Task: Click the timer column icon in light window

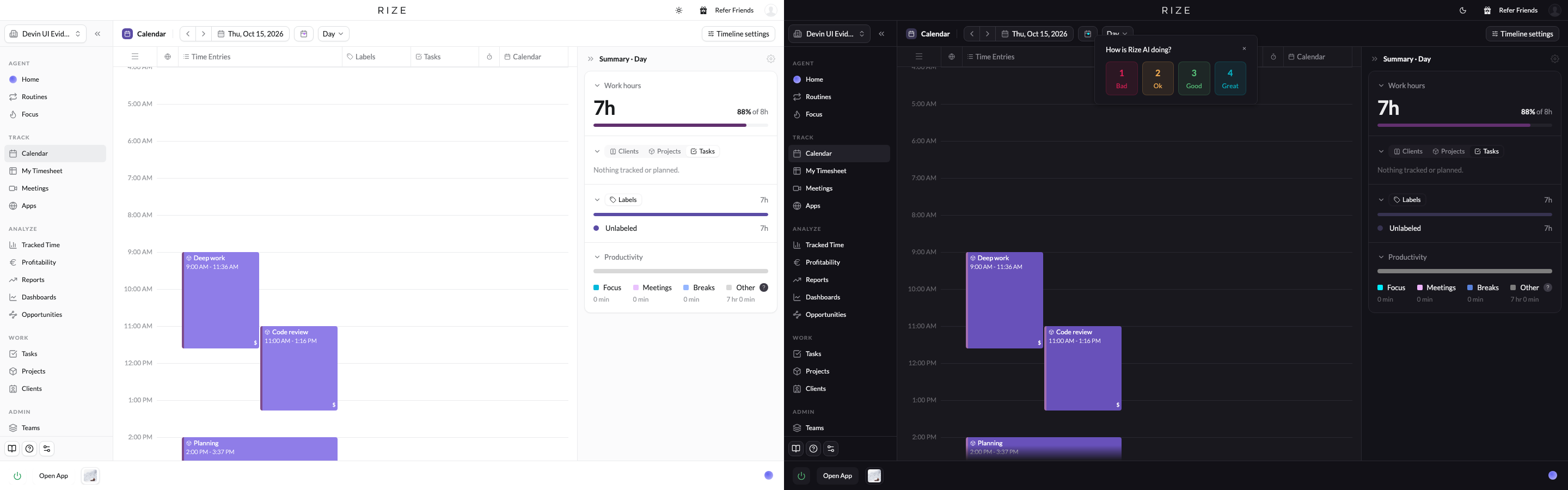Action: (489, 57)
